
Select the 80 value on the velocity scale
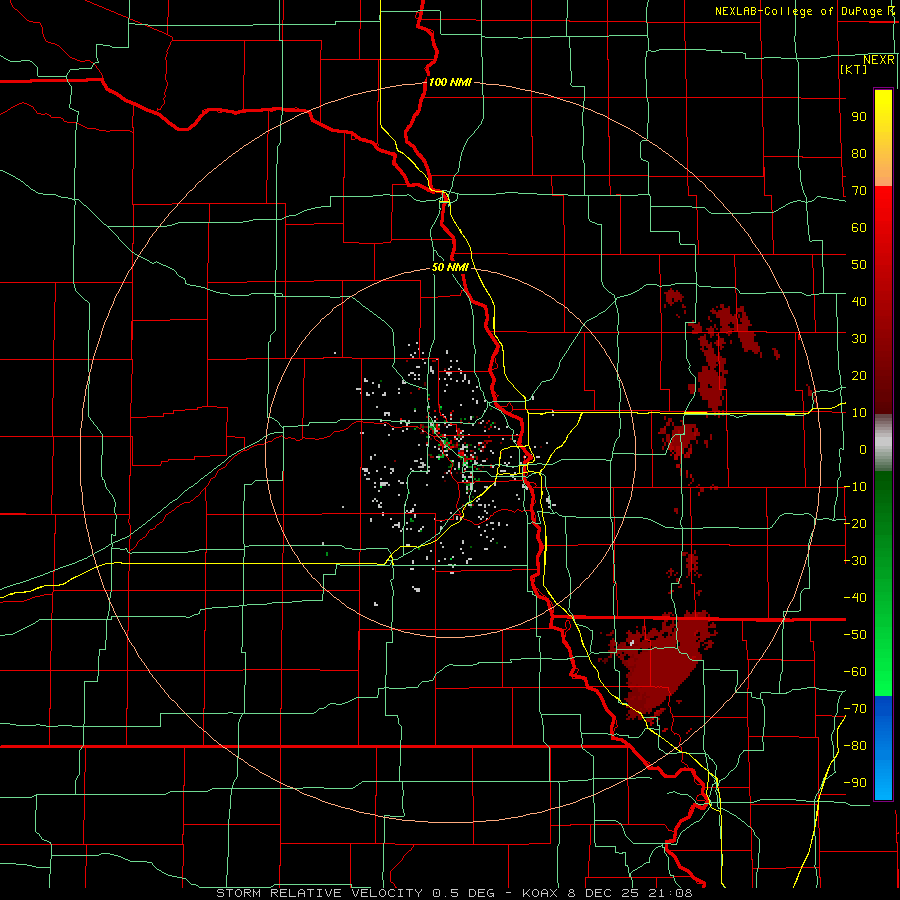click(859, 153)
